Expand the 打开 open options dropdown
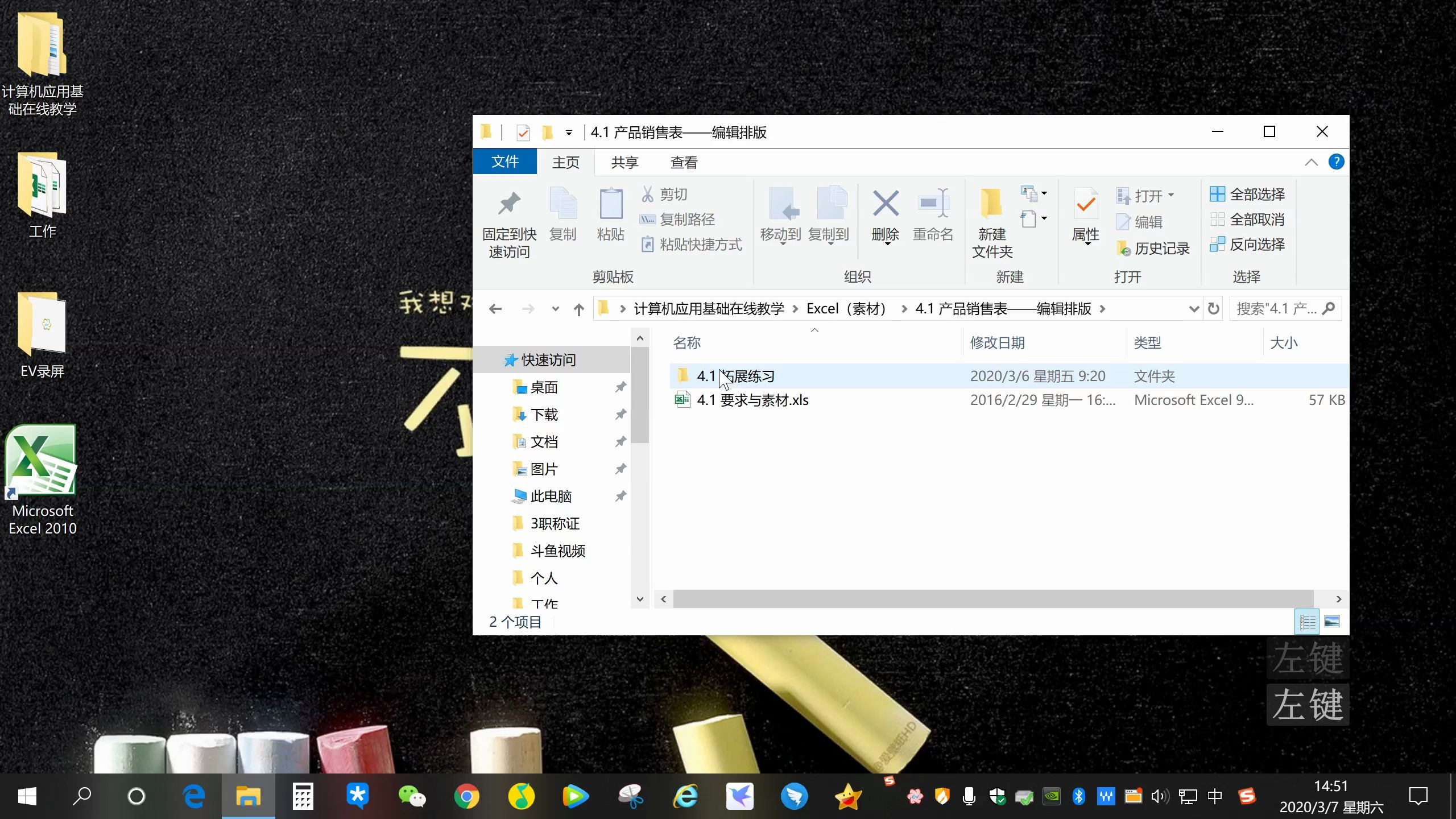Screen dimensions: 1456x819 coord(1173,196)
